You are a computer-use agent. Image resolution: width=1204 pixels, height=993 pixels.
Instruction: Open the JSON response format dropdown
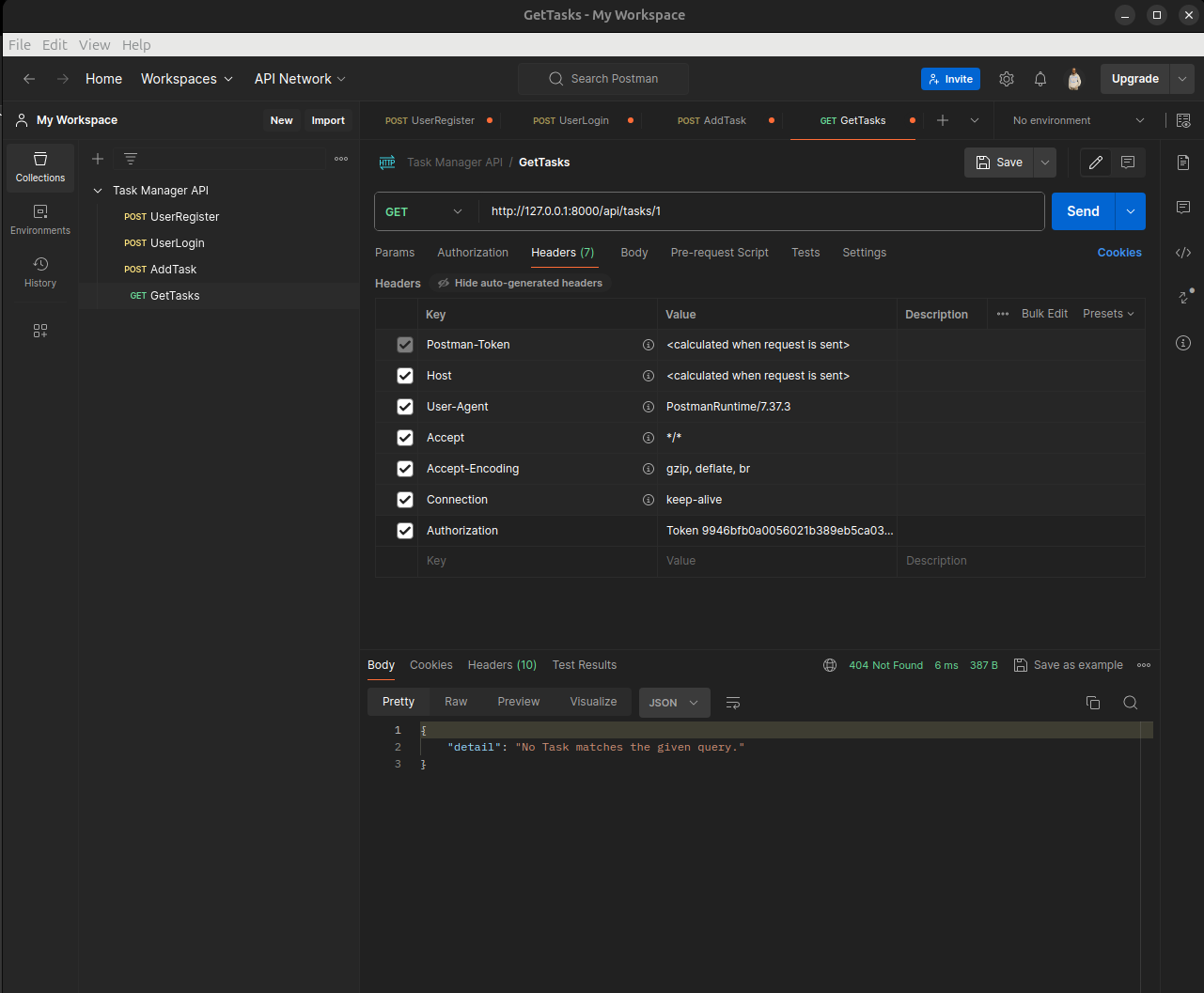[x=675, y=703]
